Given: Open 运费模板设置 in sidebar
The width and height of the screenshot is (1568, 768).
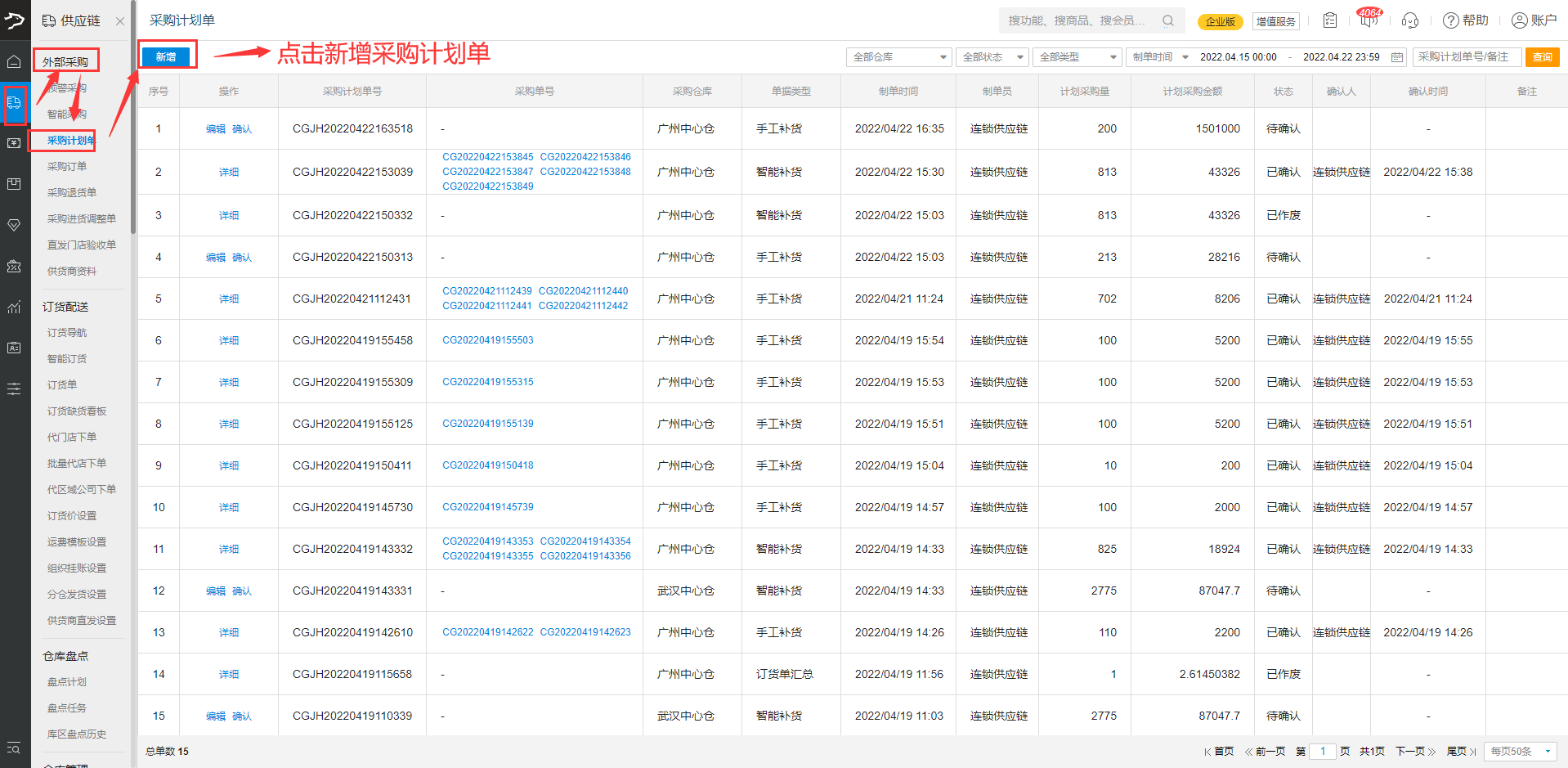Looking at the screenshot, I should (77, 542).
